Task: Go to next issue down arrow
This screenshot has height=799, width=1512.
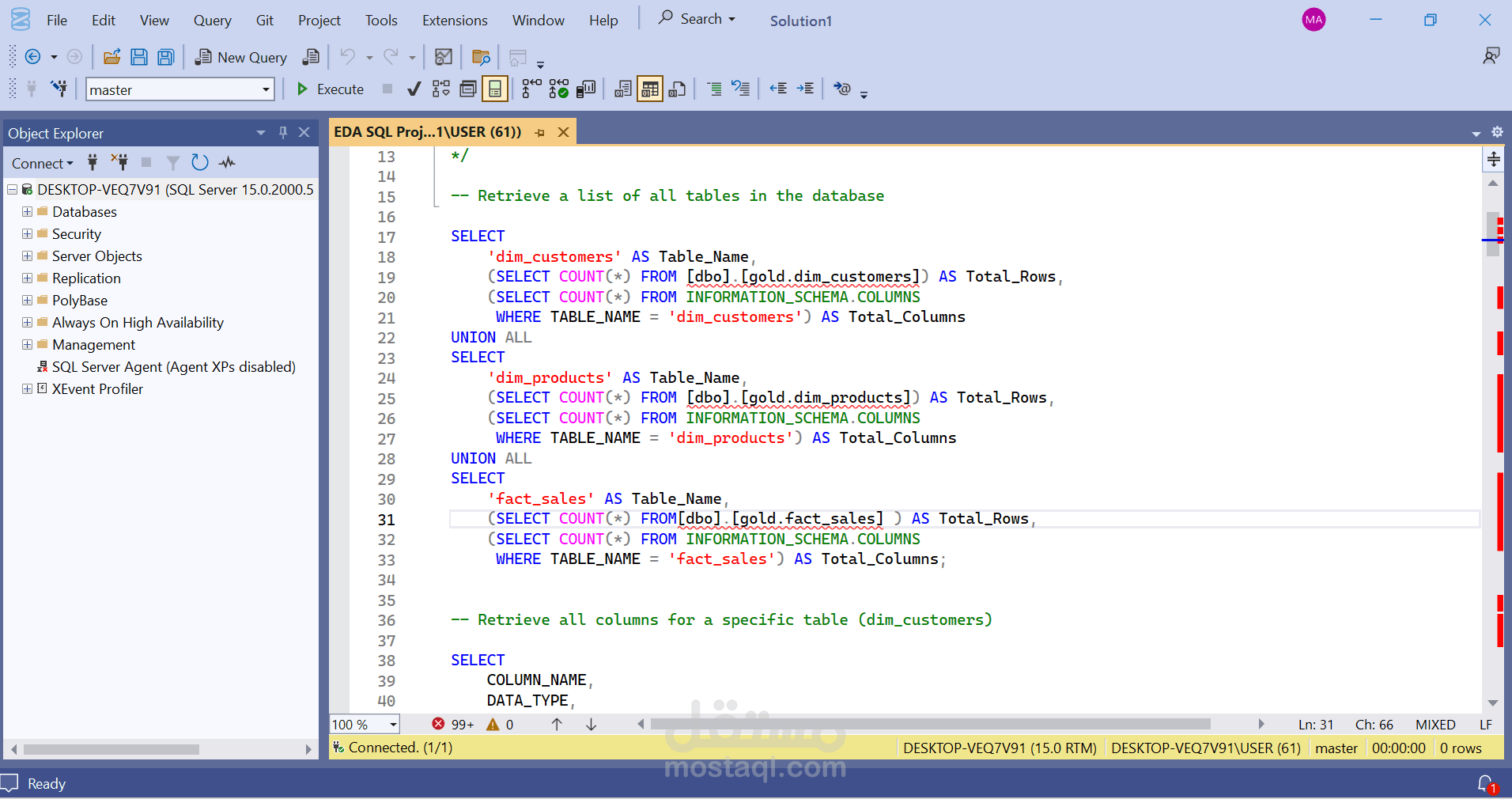Action: click(x=591, y=724)
